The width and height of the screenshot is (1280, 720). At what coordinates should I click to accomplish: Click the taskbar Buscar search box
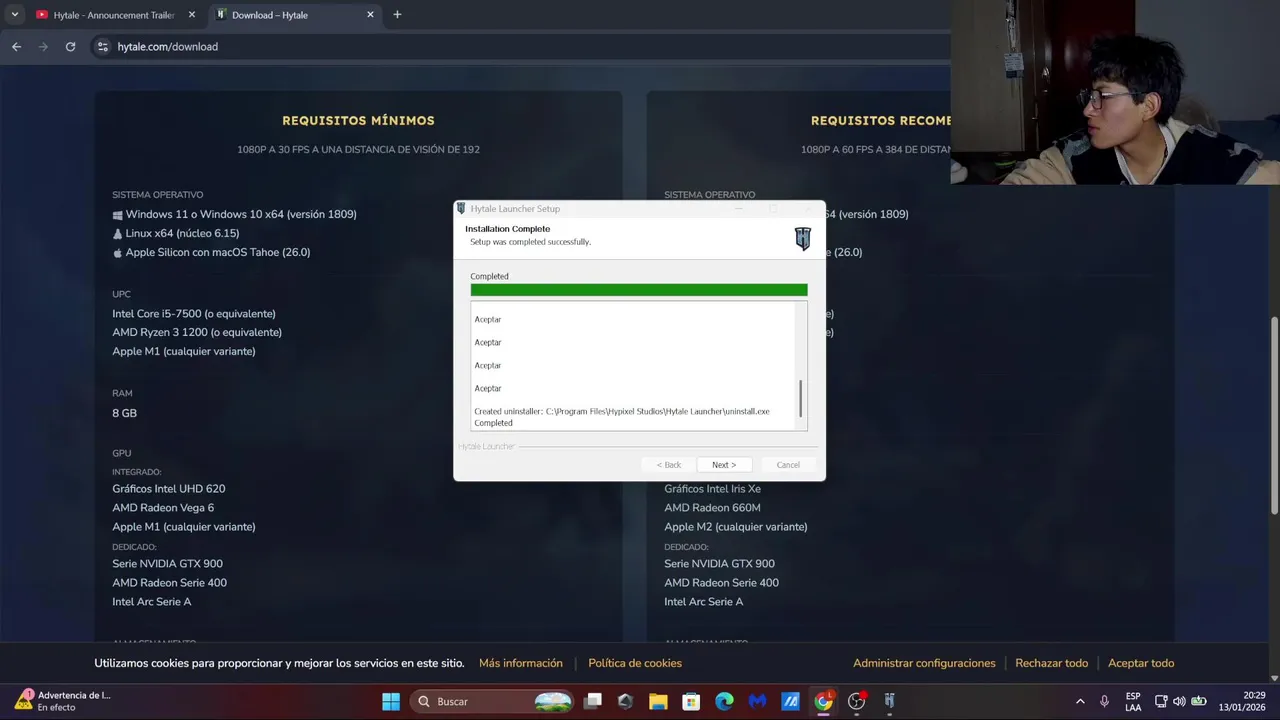(x=494, y=701)
